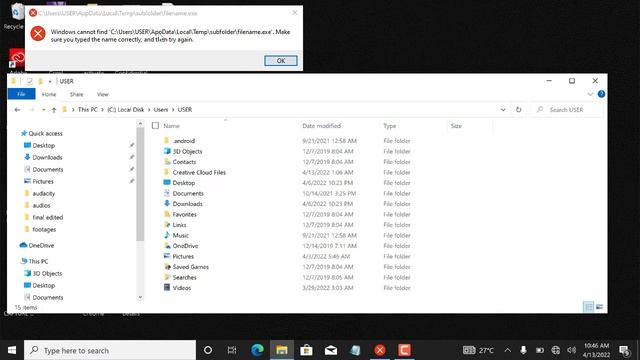Open Mail app from taskbar

[x=331, y=350]
